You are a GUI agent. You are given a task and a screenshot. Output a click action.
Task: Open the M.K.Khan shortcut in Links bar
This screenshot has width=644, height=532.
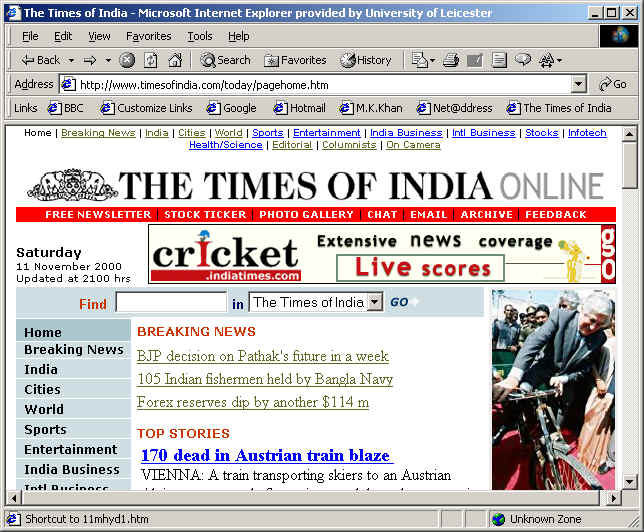pos(370,108)
